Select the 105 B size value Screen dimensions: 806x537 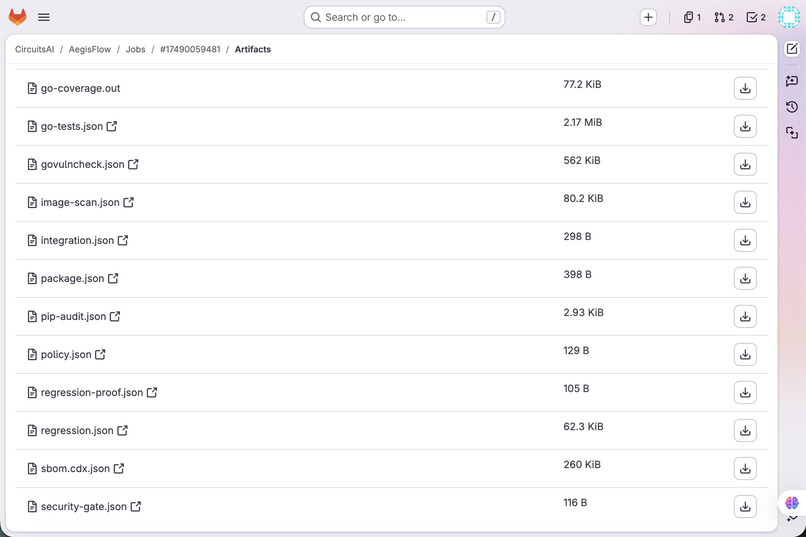click(x=576, y=388)
